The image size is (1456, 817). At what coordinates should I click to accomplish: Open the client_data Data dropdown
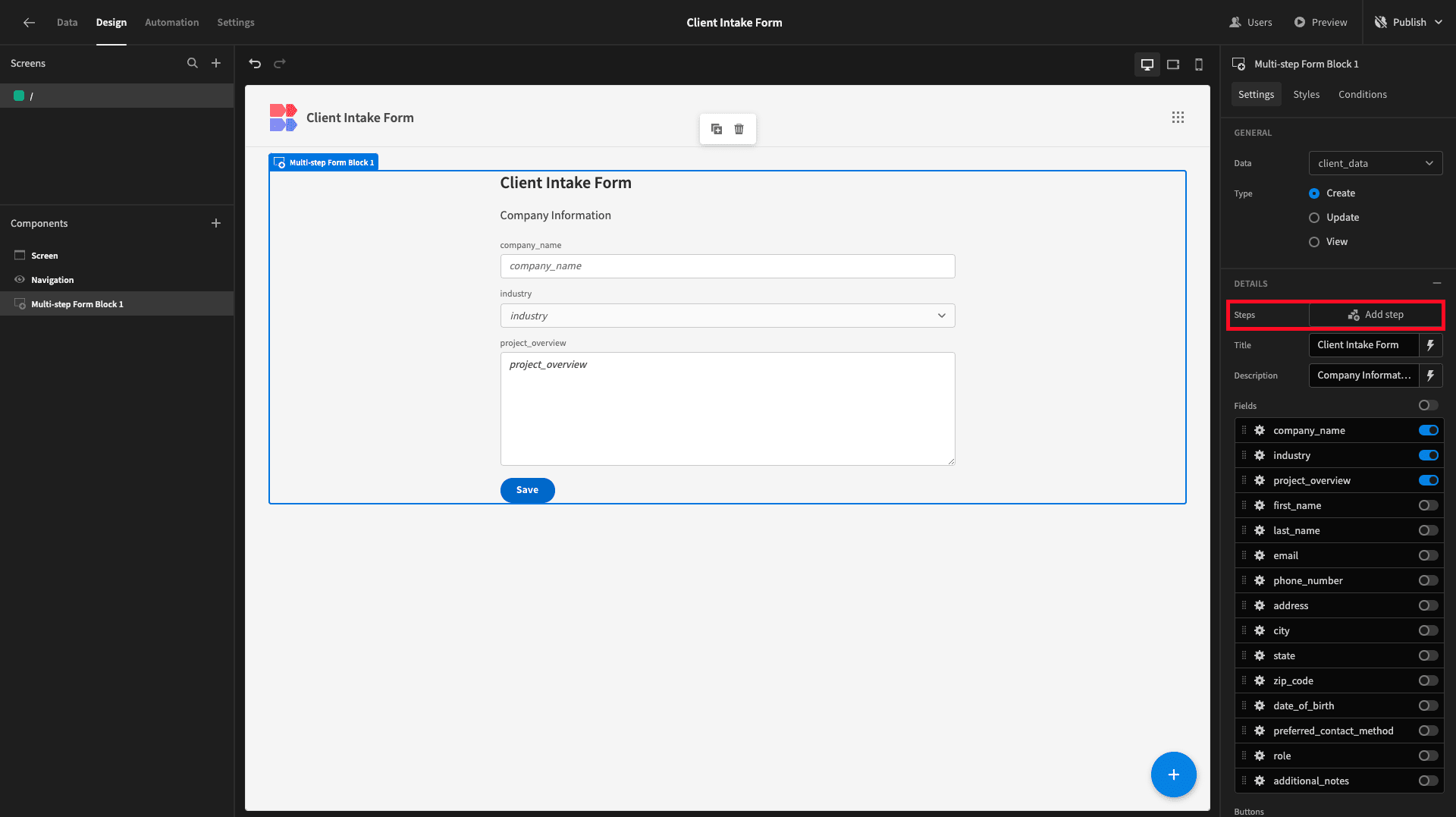point(1376,163)
